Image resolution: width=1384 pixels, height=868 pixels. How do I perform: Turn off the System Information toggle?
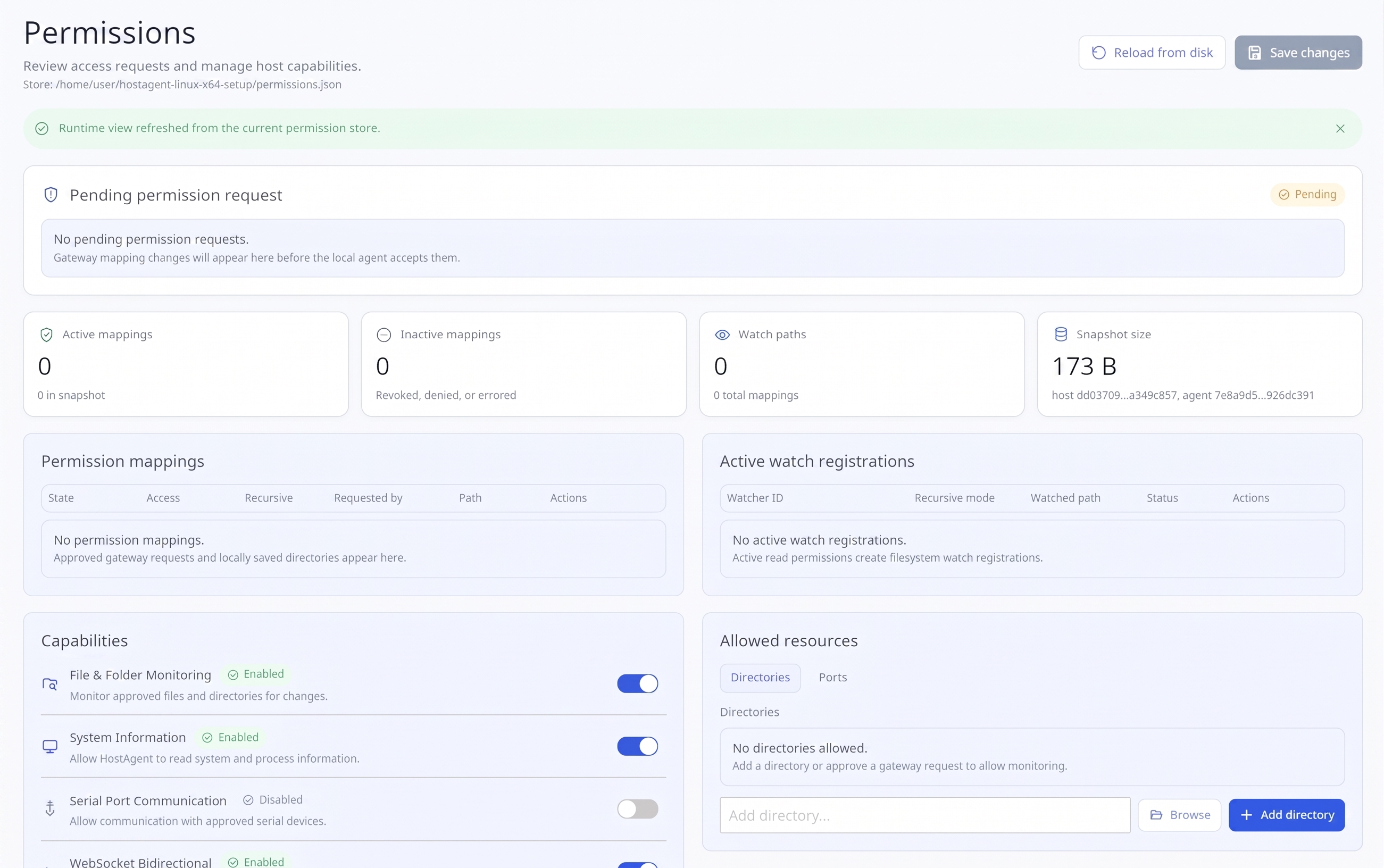[x=637, y=746]
